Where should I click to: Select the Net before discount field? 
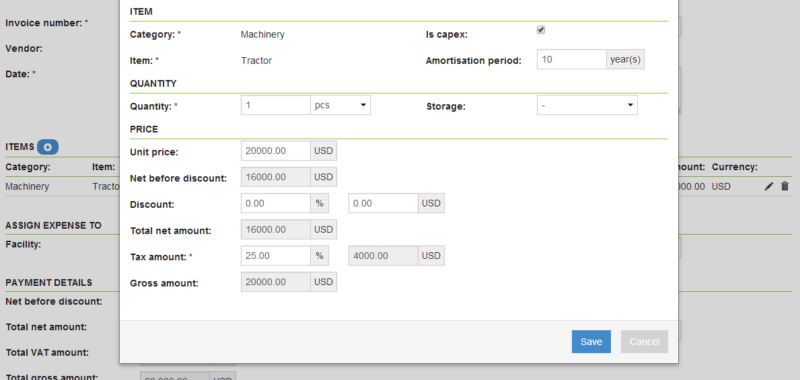point(276,177)
